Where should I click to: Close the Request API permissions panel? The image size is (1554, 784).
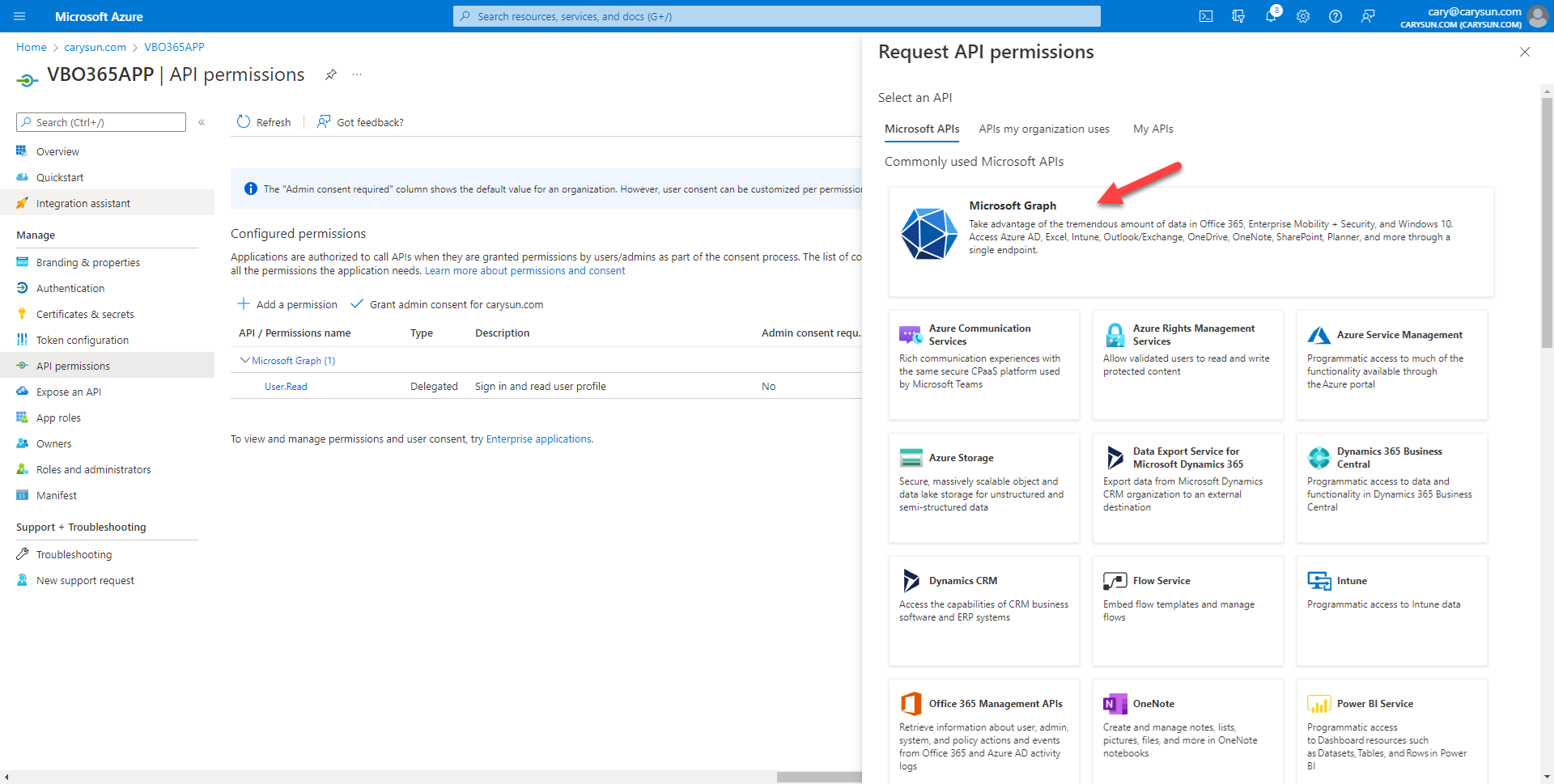pos(1525,52)
